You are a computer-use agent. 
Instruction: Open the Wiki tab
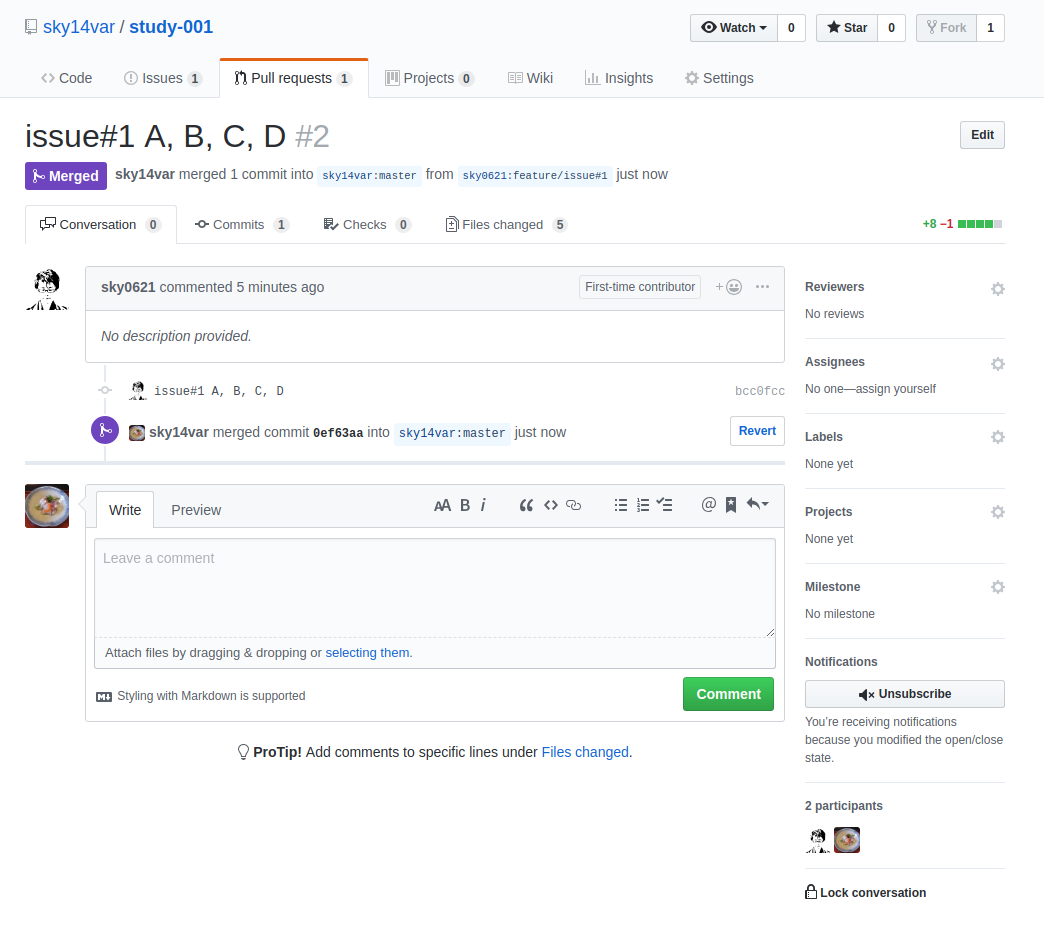click(x=531, y=79)
